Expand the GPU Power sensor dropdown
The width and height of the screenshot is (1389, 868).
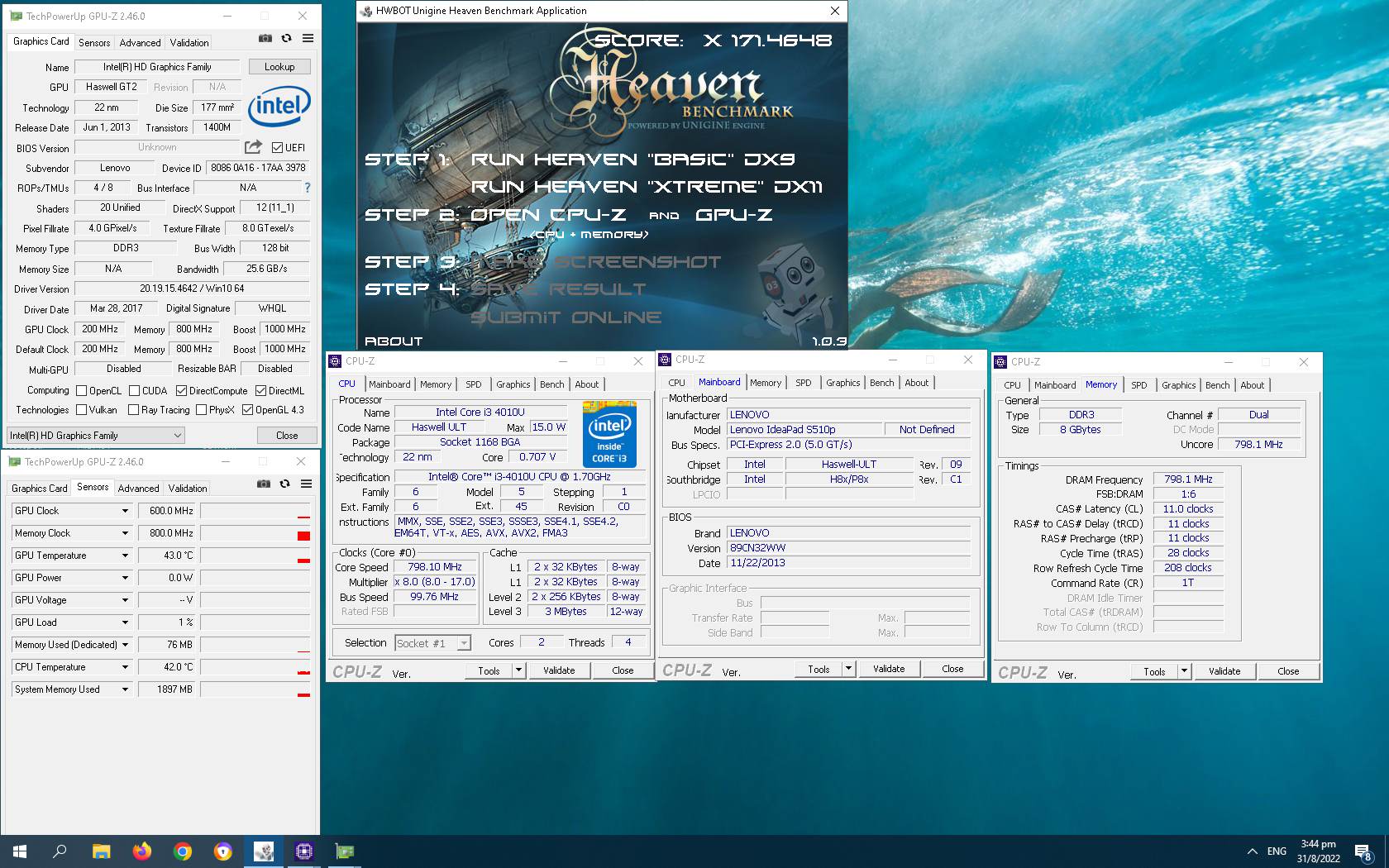pos(125,578)
